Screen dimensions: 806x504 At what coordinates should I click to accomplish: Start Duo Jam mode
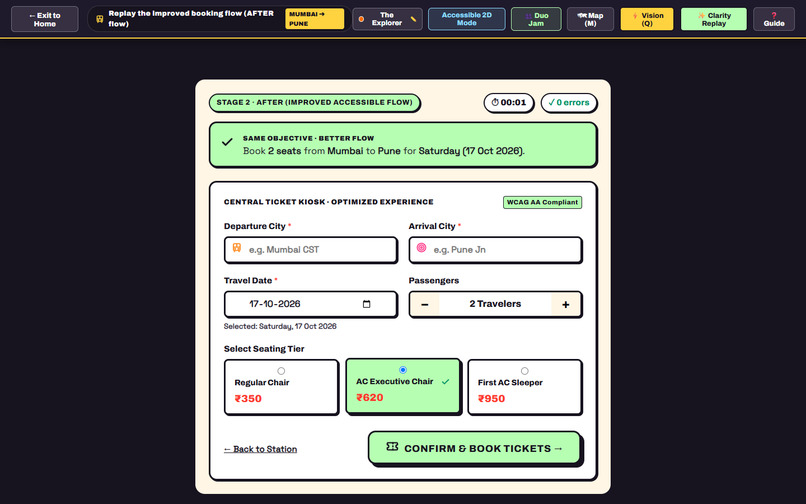pos(536,19)
